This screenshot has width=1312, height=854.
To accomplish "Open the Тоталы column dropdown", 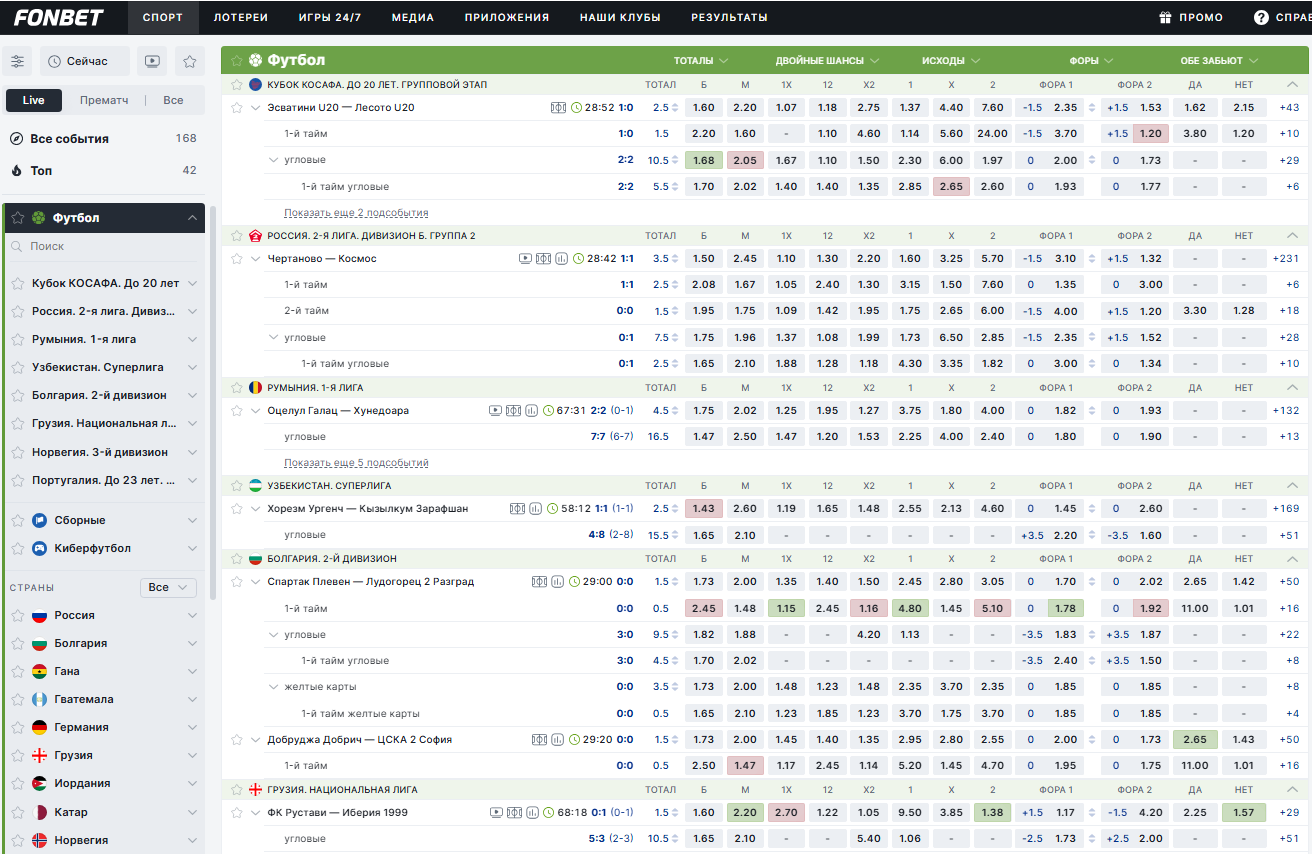I will point(701,60).
